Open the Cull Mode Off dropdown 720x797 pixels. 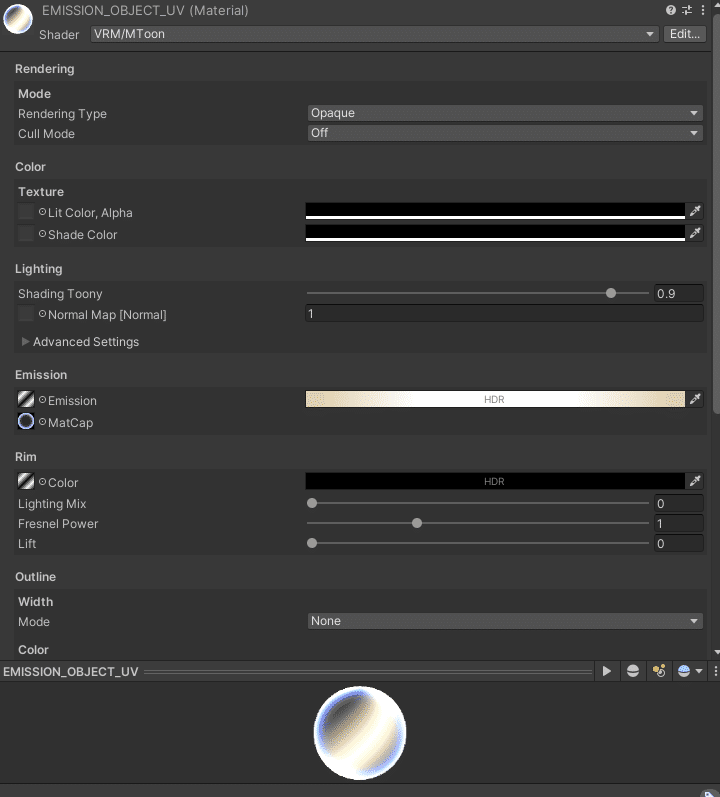point(505,133)
